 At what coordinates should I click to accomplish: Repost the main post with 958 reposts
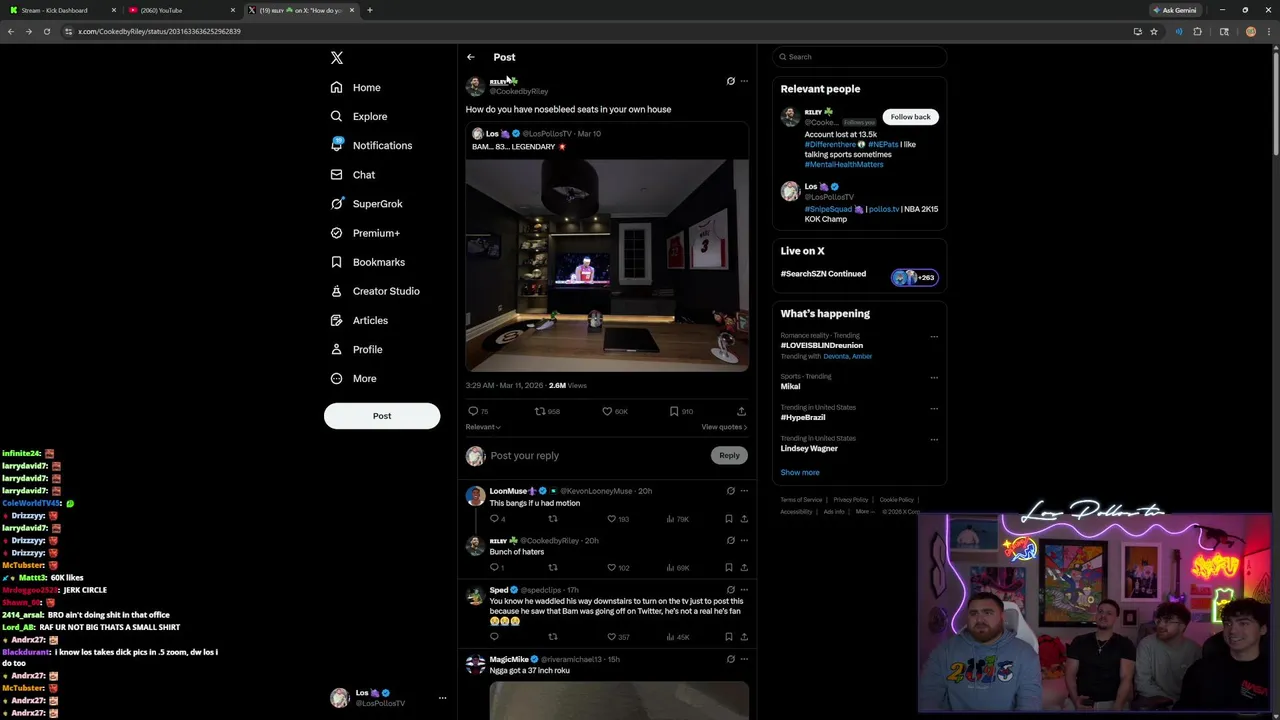(547, 411)
